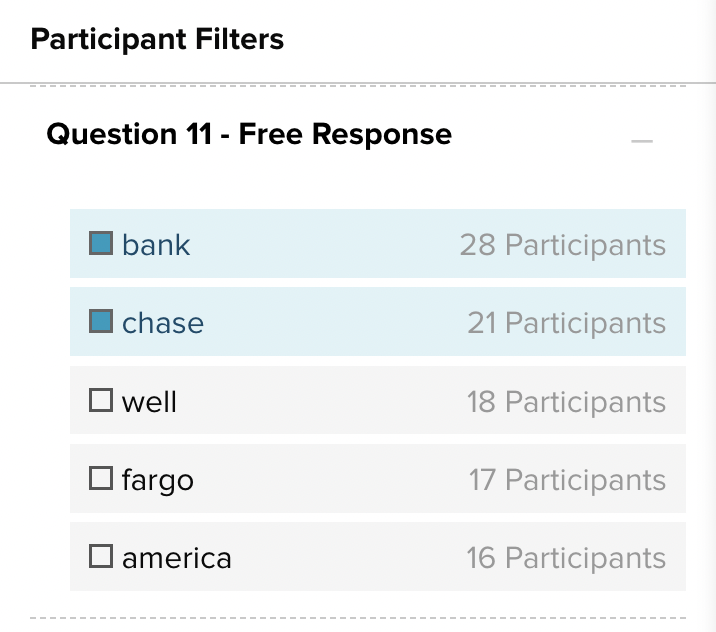Click the well keyword label
Viewport: 716px width, 632px height.
click(x=149, y=402)
